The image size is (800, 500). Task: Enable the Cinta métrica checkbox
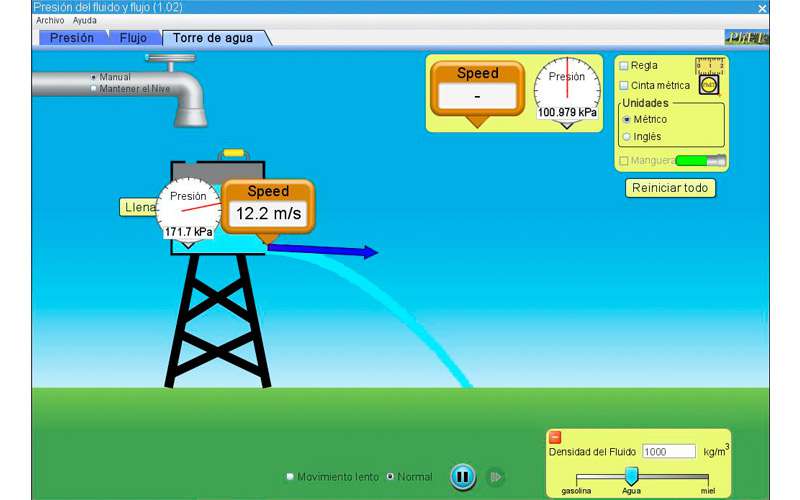(x=624, y=86)
